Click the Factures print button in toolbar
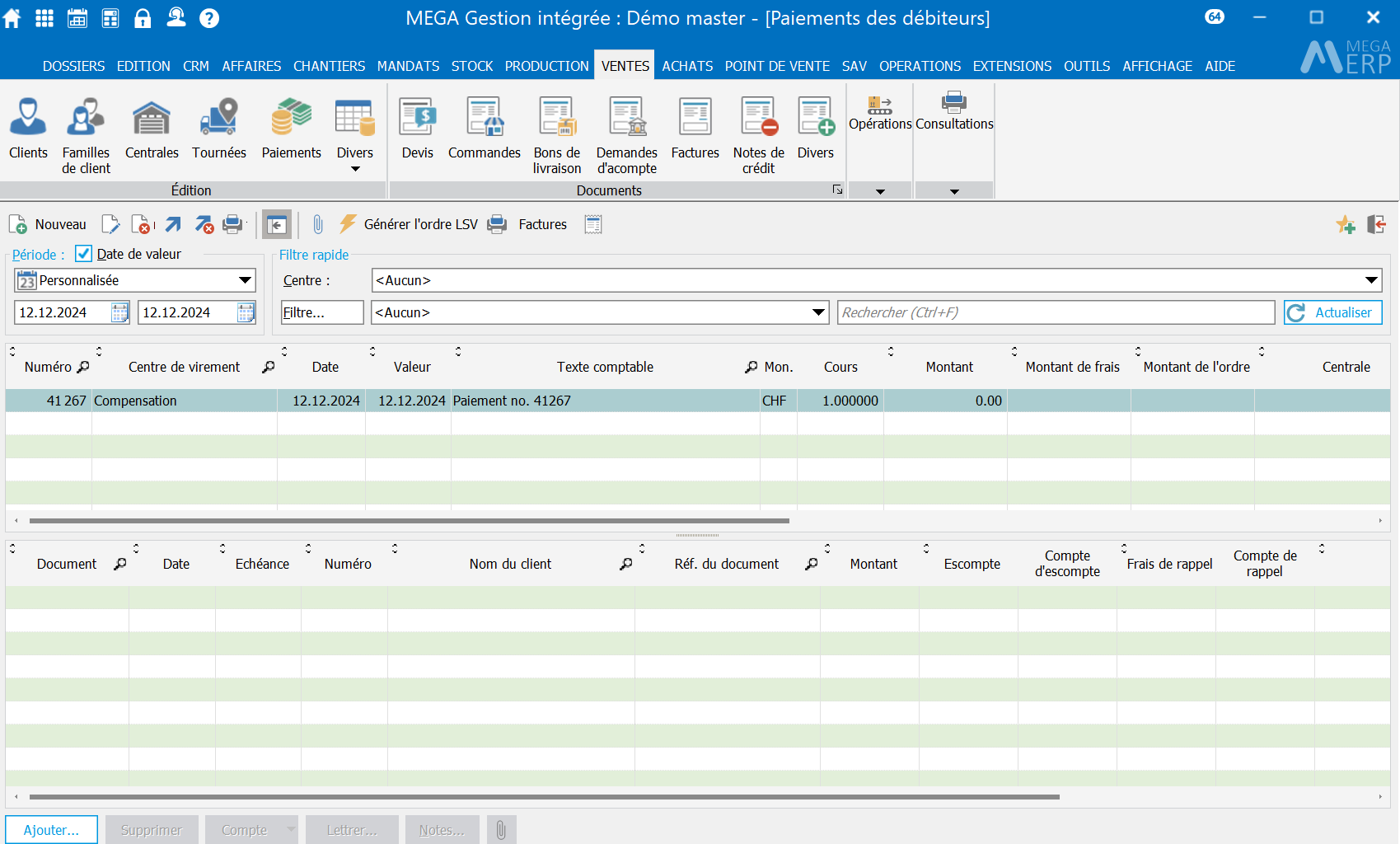The width and height of the screenshot is (1400, 844). (528, 224)
